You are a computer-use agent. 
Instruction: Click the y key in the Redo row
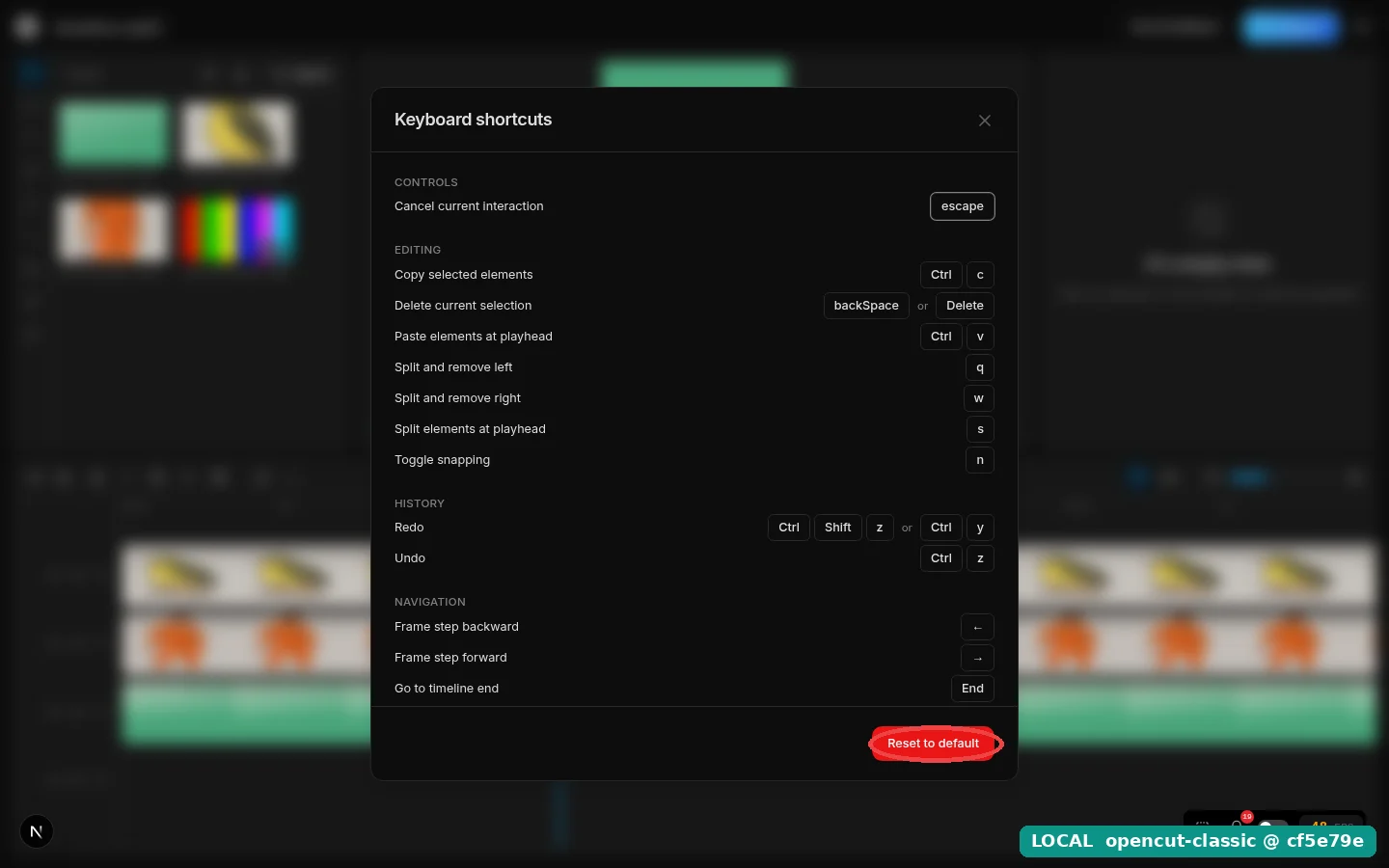click(980, 528)
